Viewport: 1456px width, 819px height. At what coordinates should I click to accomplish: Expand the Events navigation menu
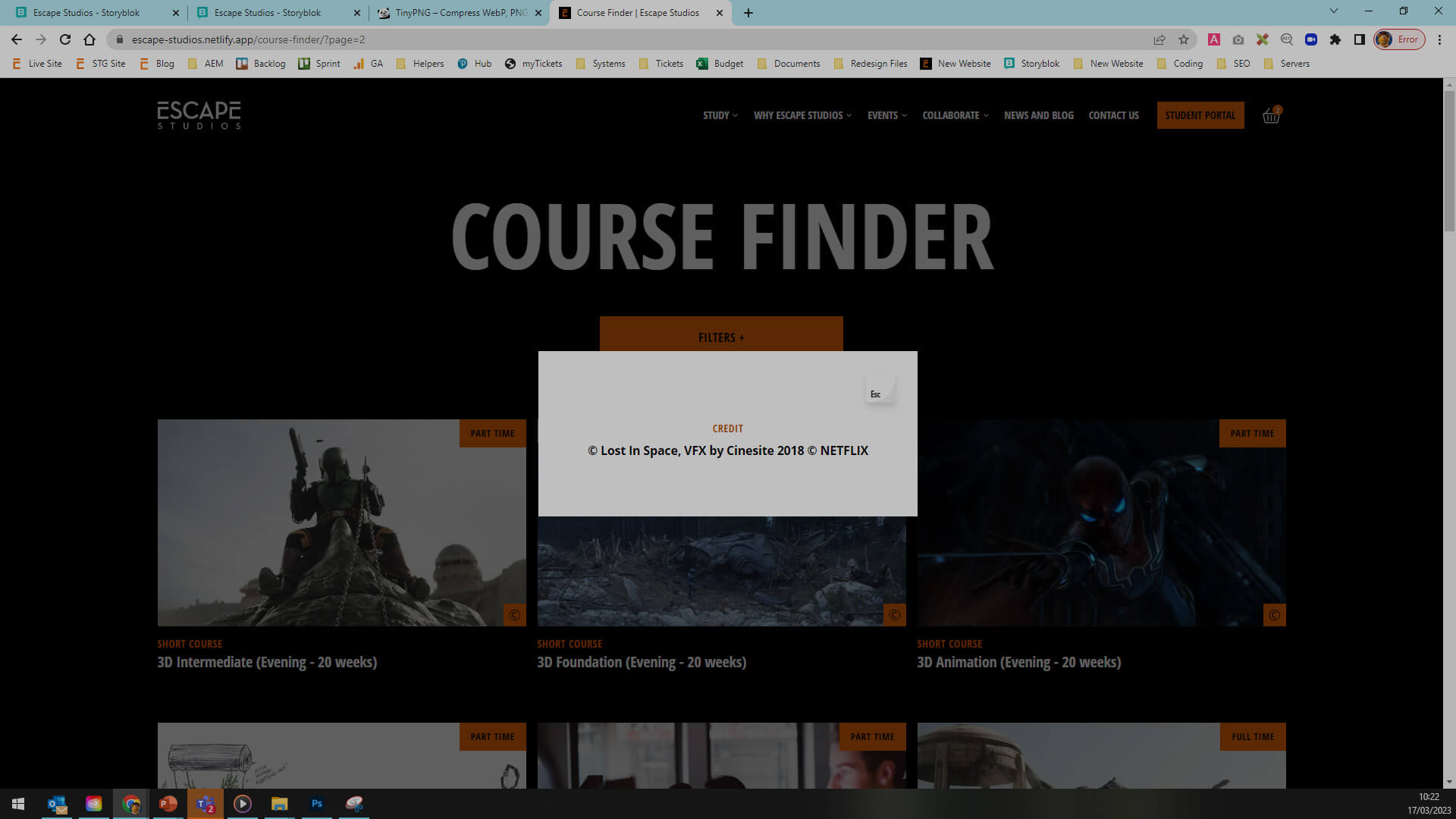tap(887, 115)
